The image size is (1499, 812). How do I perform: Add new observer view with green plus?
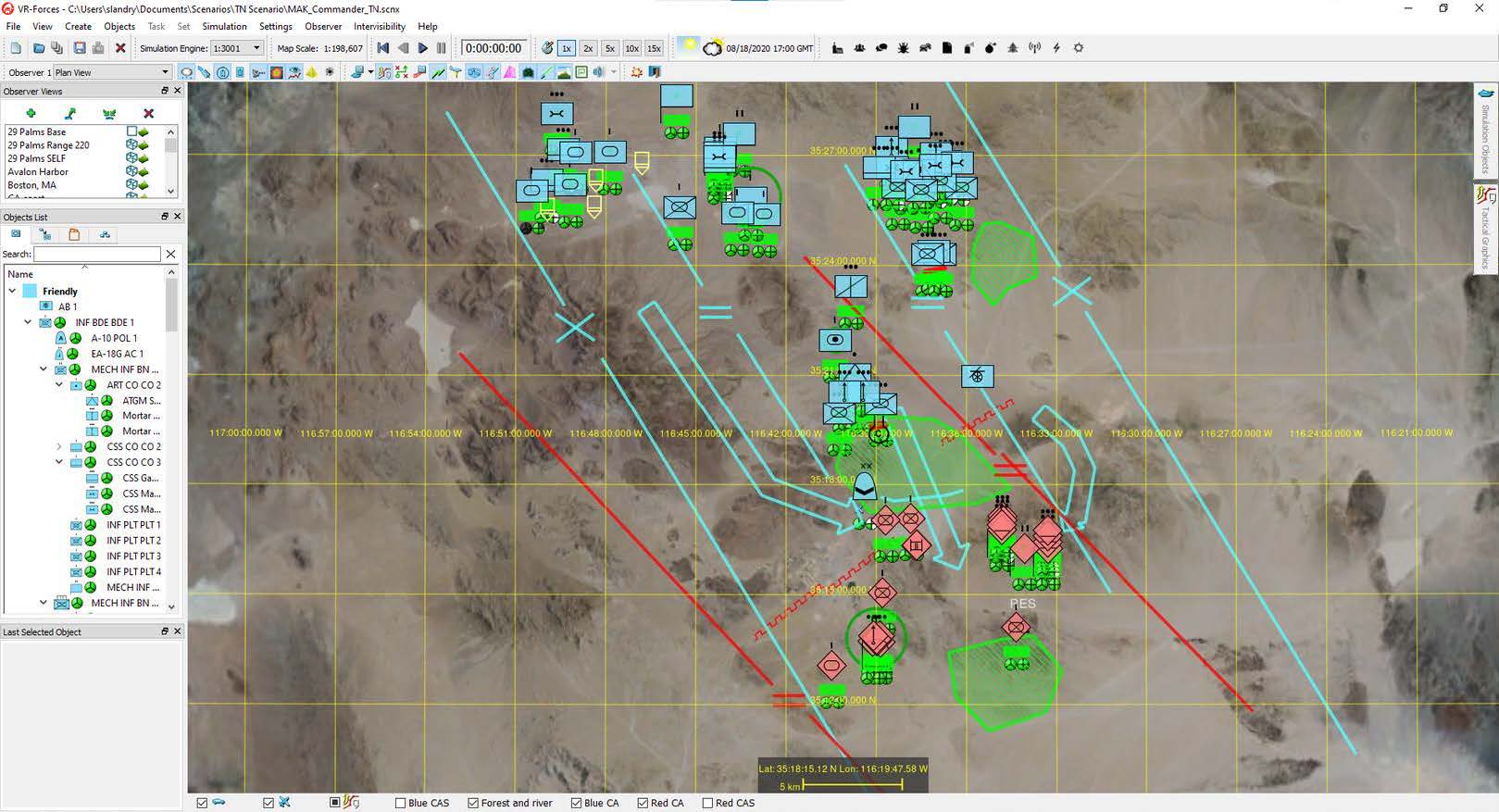(31, 113)
